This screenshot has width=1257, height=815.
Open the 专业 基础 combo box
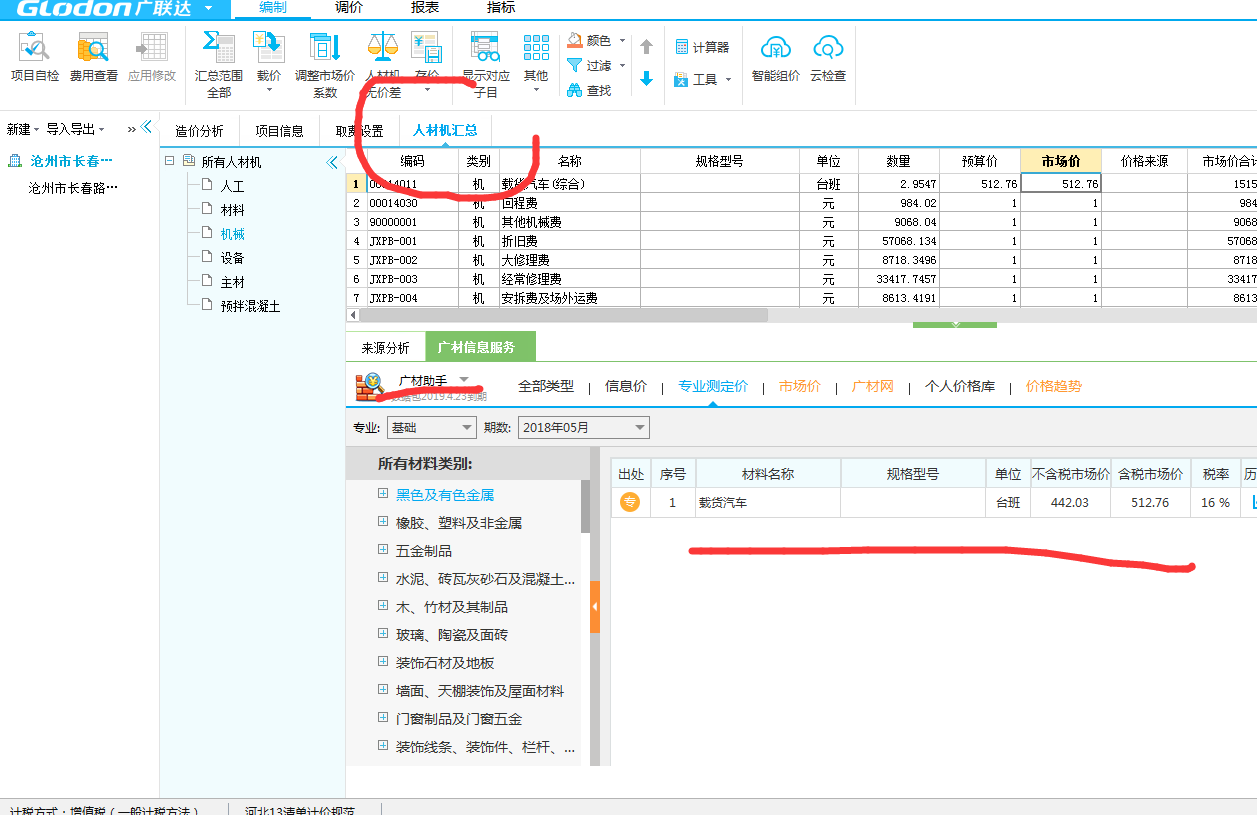(431, 428)
